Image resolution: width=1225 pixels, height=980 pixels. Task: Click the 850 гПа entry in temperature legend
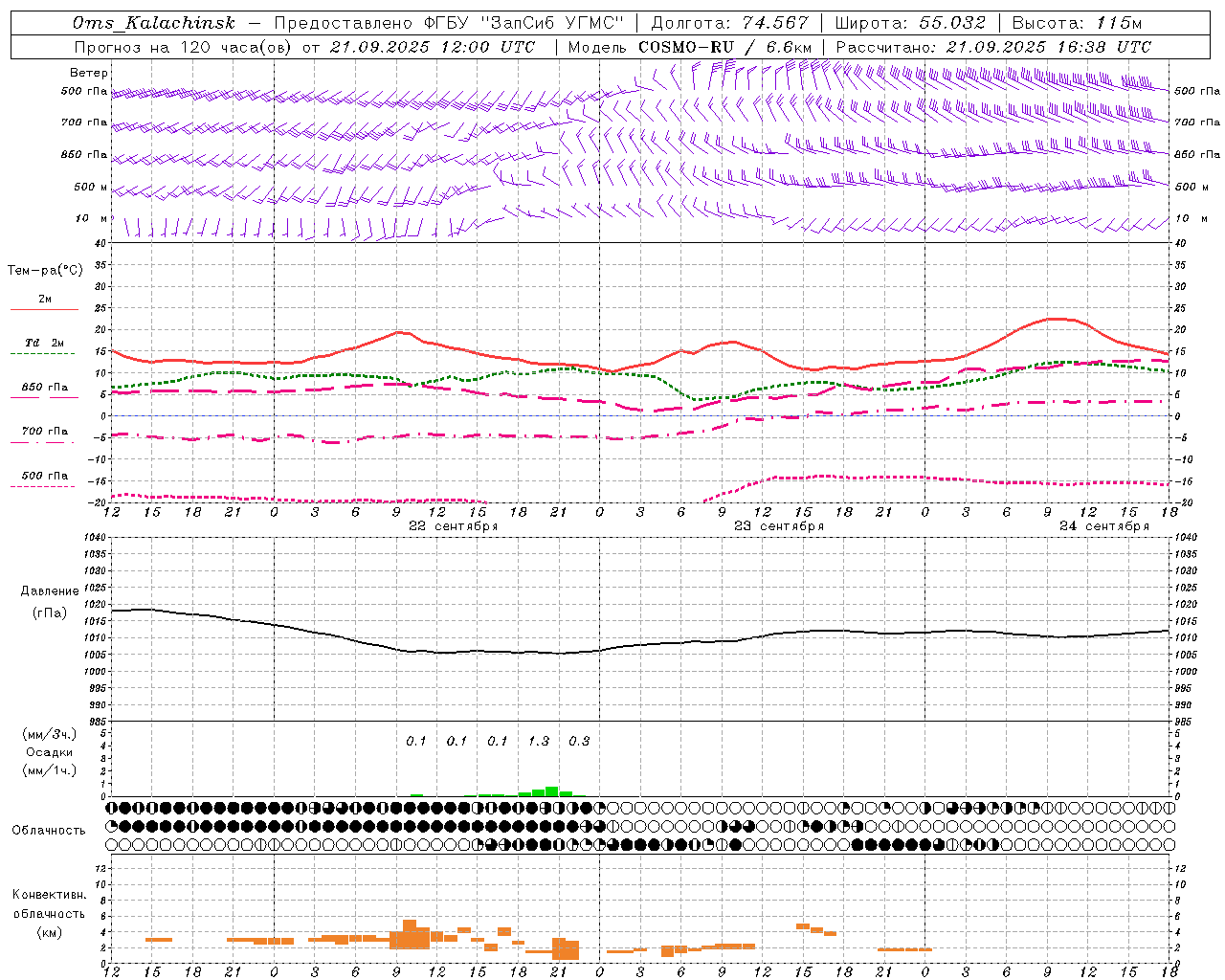point(45,388)
